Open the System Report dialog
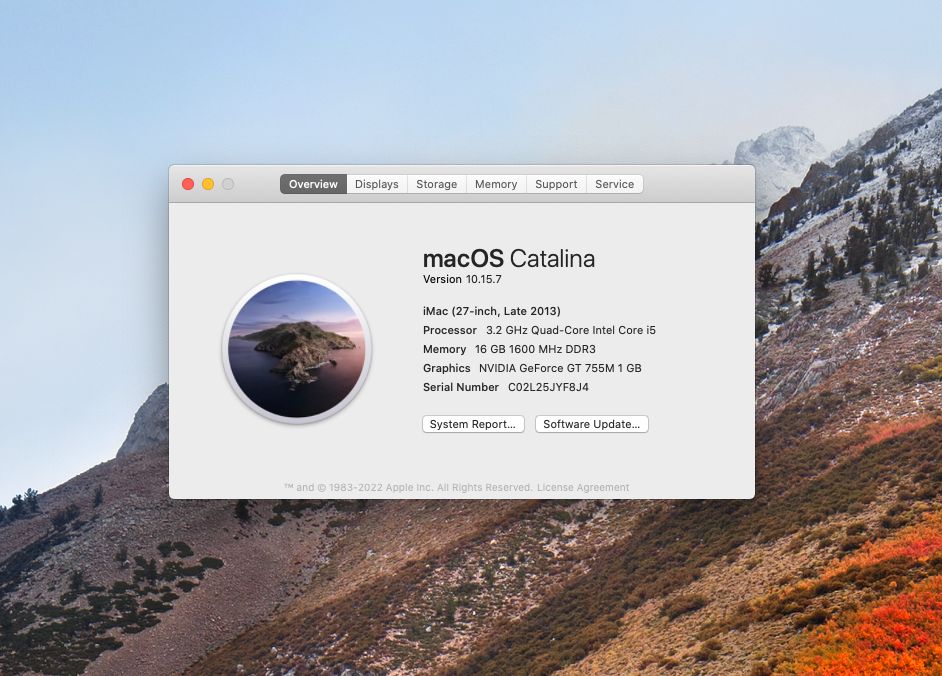The width and height of the screenshot is (942, 676). (x=473, y=423)
